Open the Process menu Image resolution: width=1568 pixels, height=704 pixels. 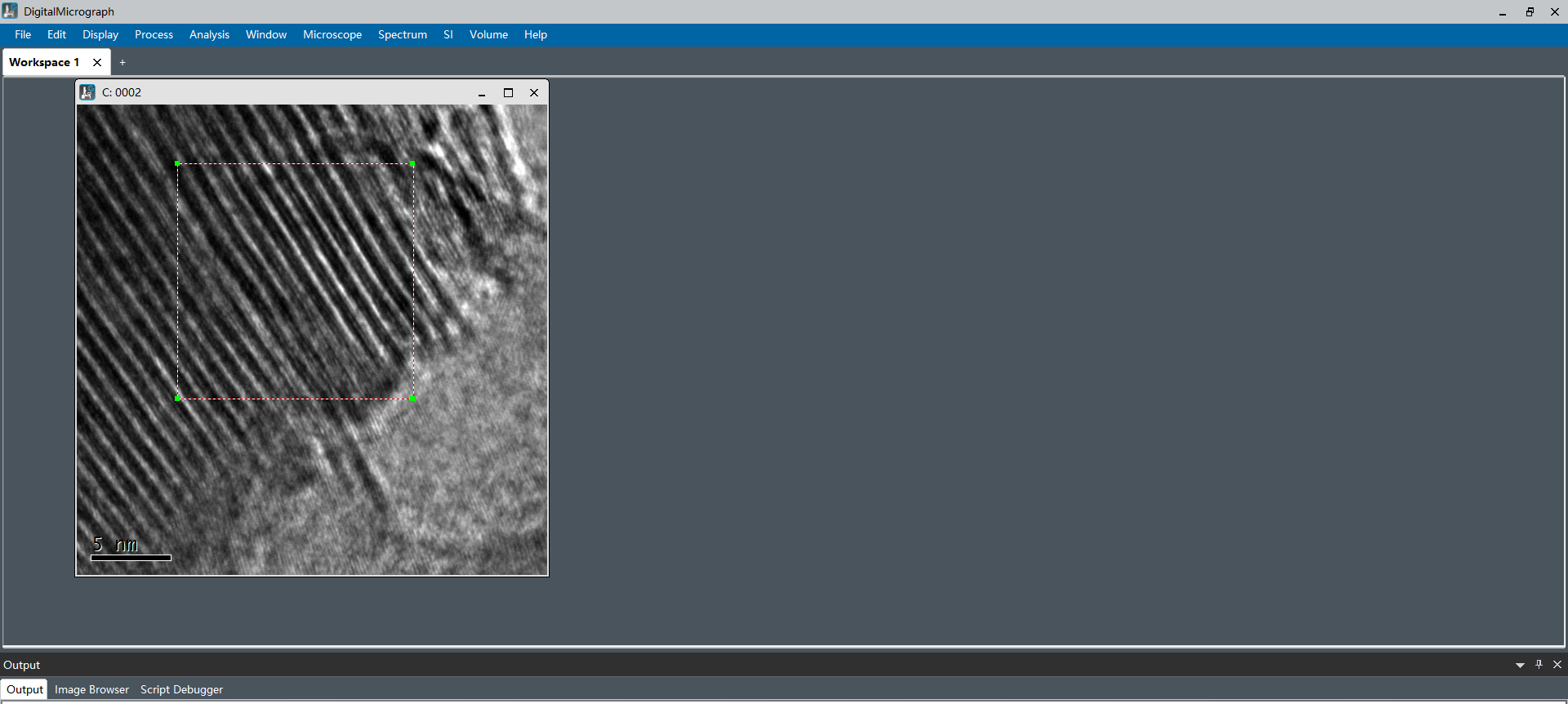click(154, 34)
